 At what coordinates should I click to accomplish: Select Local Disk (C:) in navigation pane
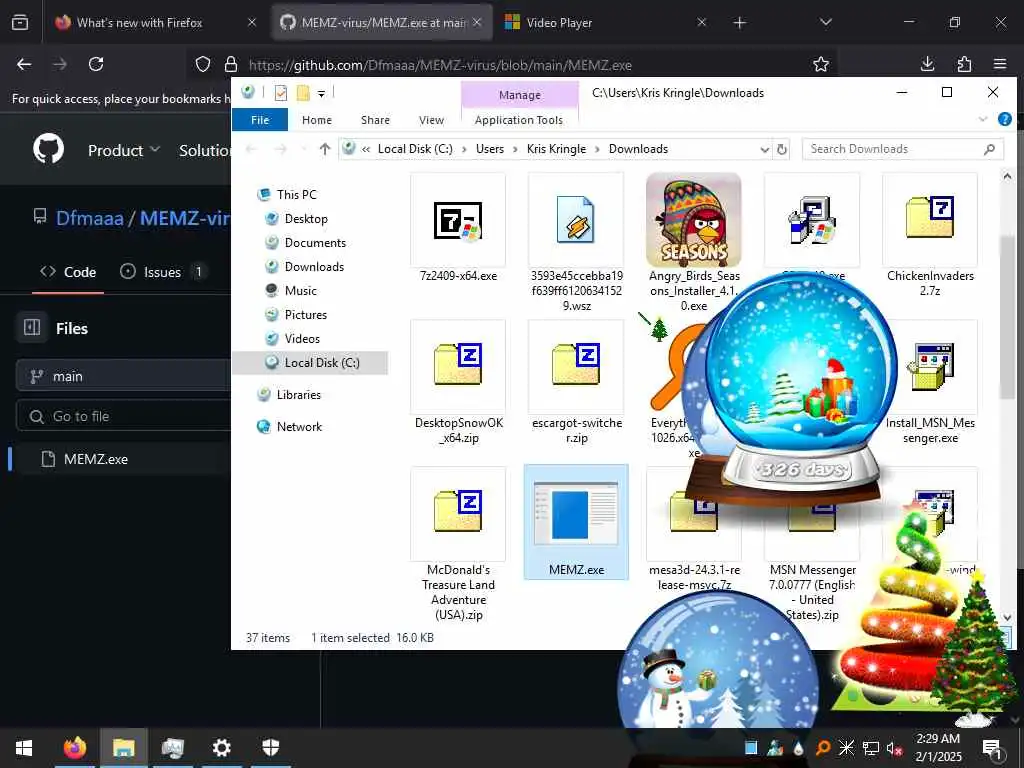(x=311, y=362)
